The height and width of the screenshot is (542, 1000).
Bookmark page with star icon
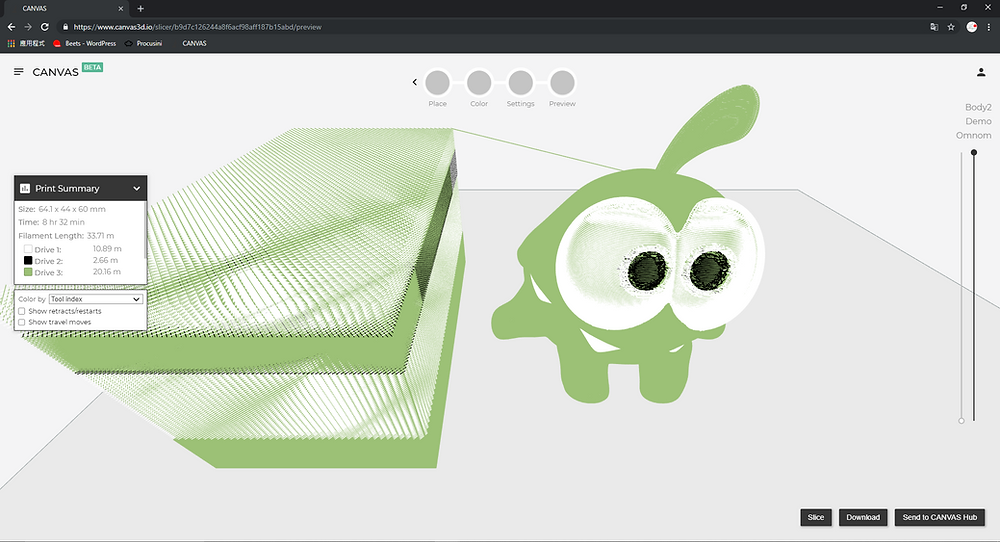tap(951, 27)
